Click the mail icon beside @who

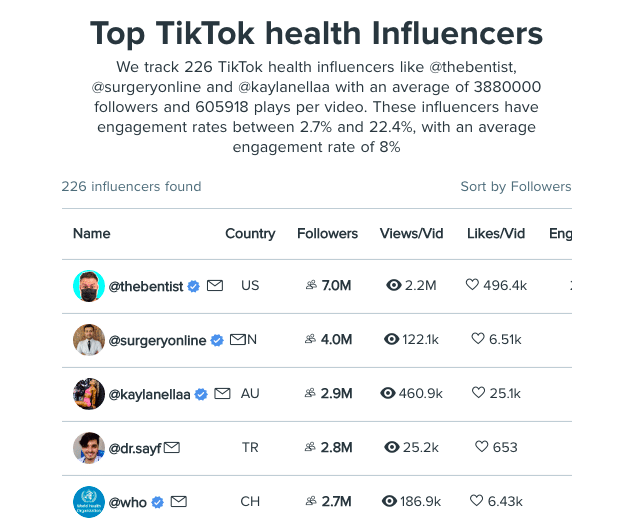tap(179, 502)
